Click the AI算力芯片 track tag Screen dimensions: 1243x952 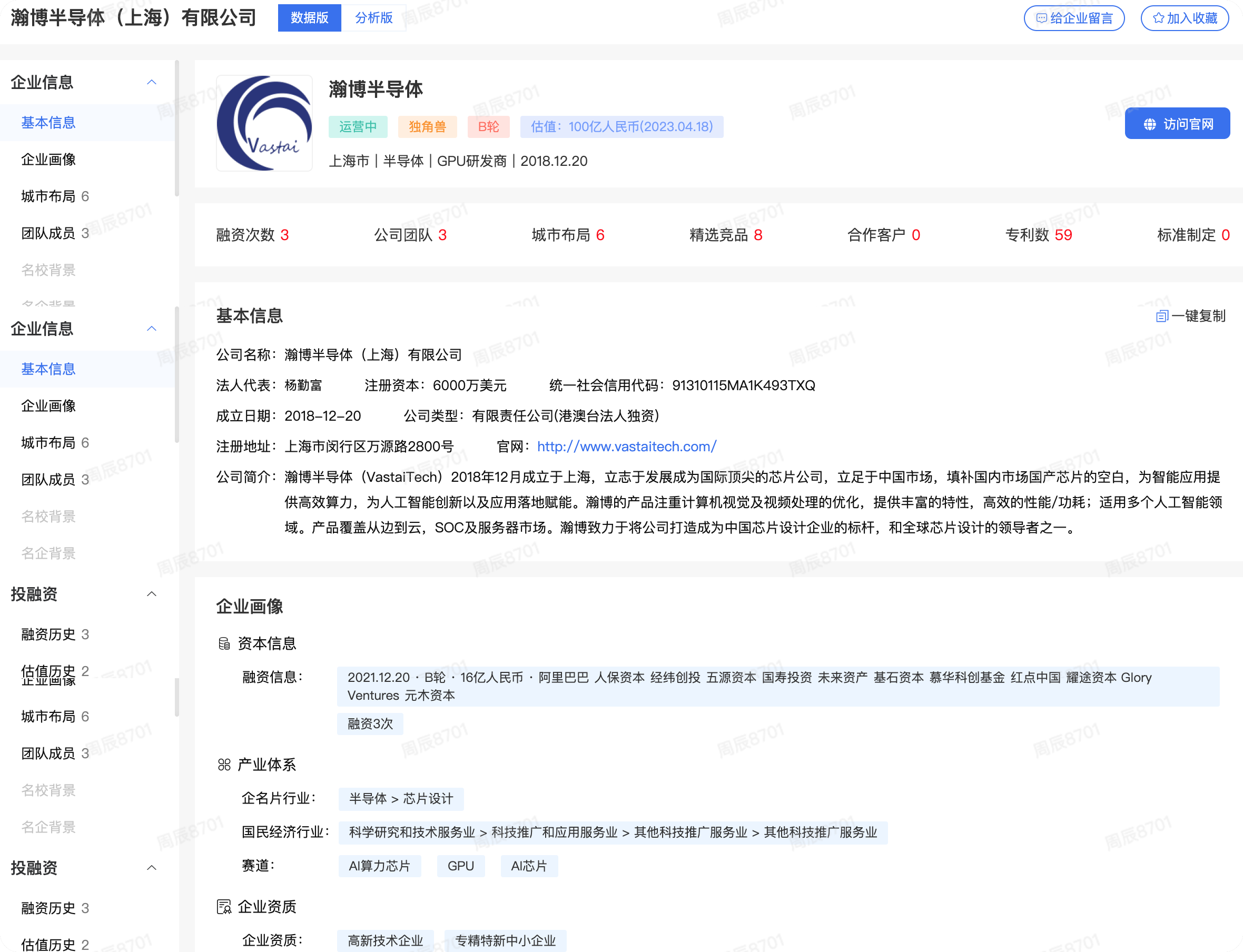(379, 866)
